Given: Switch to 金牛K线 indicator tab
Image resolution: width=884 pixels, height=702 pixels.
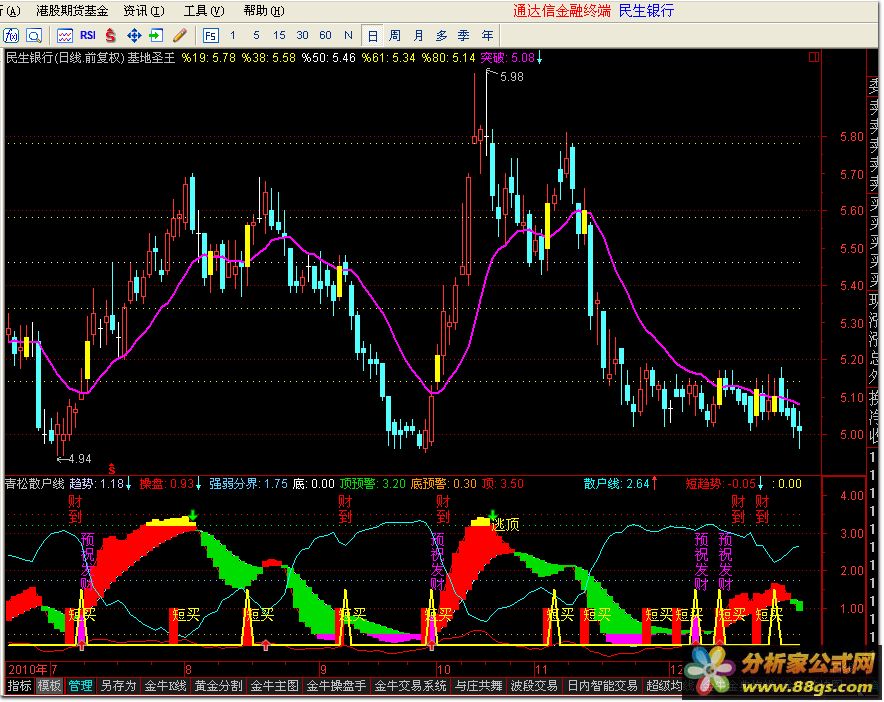Looking at the screenshot, I should point(165,686).
